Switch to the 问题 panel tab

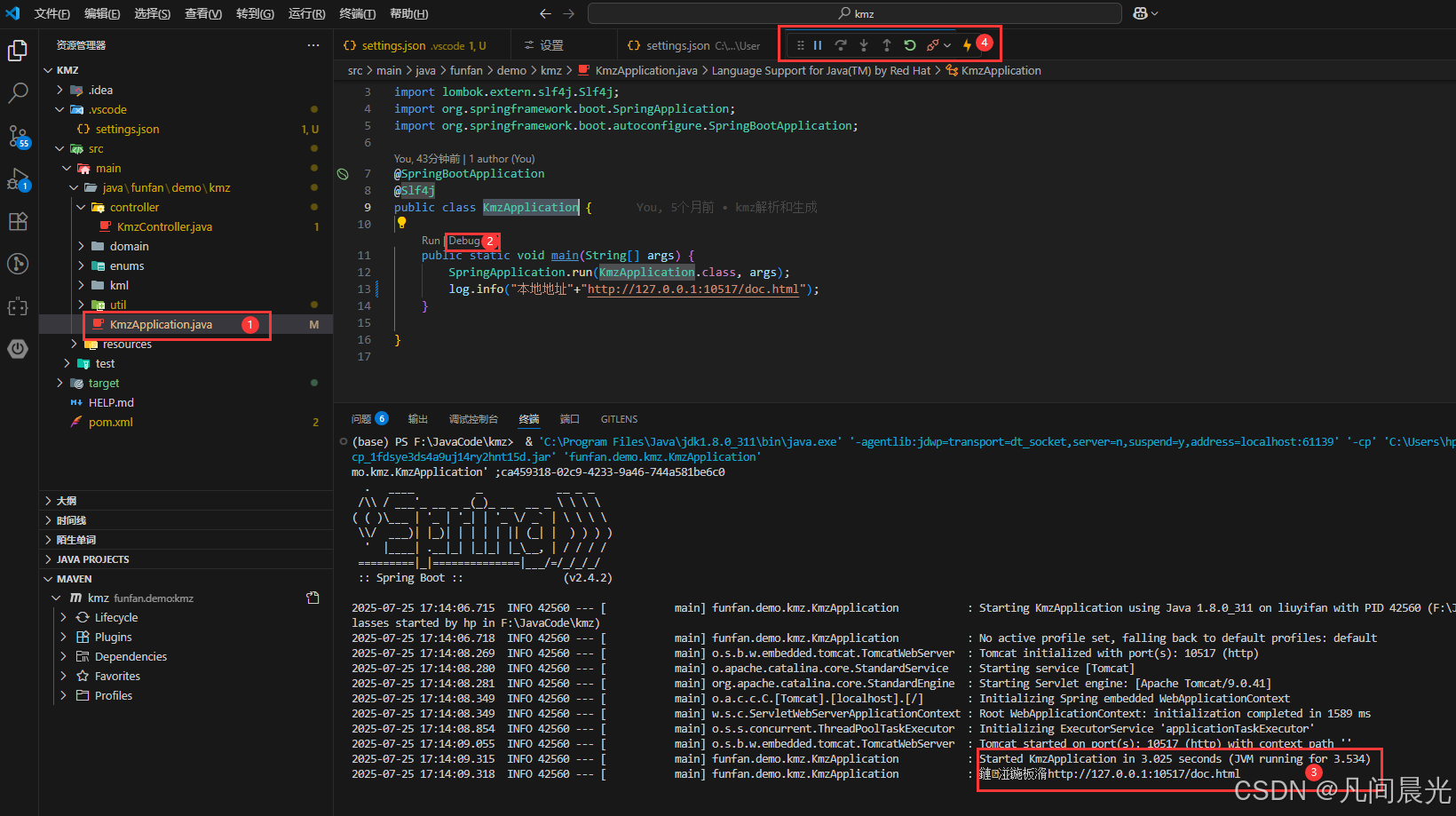369,419
